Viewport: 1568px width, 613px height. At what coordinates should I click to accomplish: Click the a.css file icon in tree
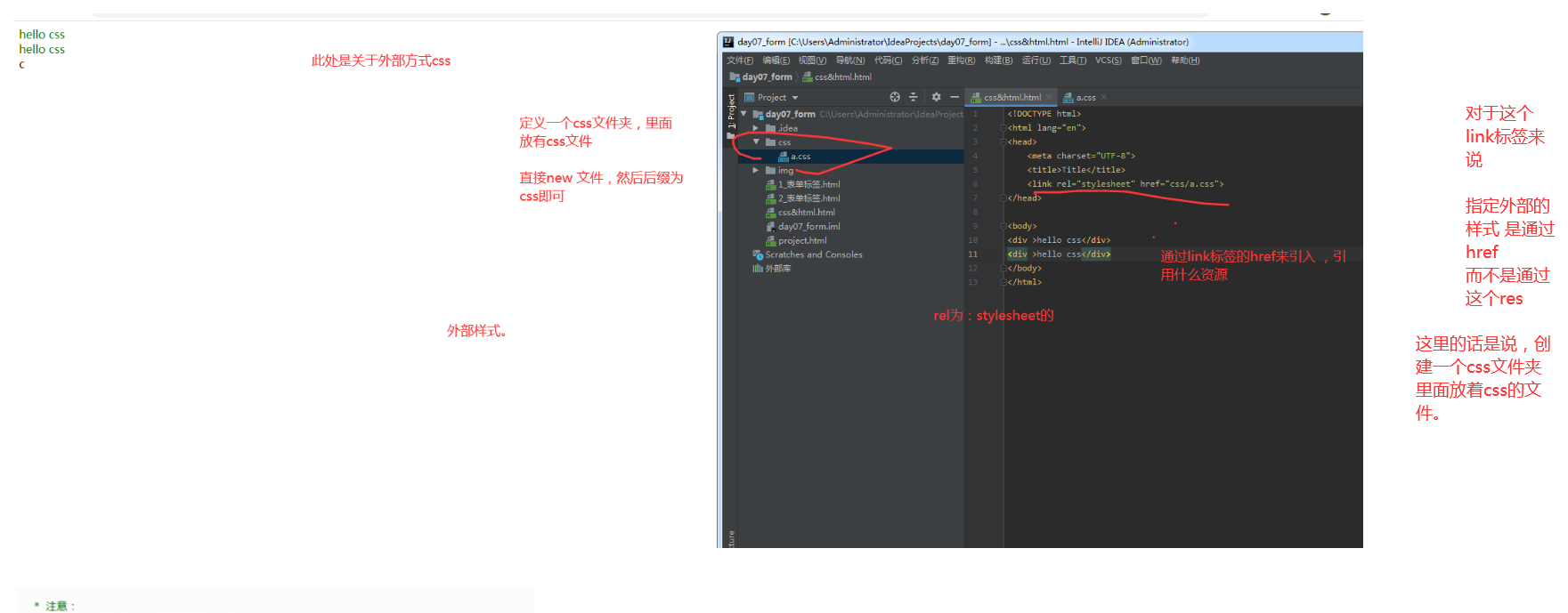(784, 157)
